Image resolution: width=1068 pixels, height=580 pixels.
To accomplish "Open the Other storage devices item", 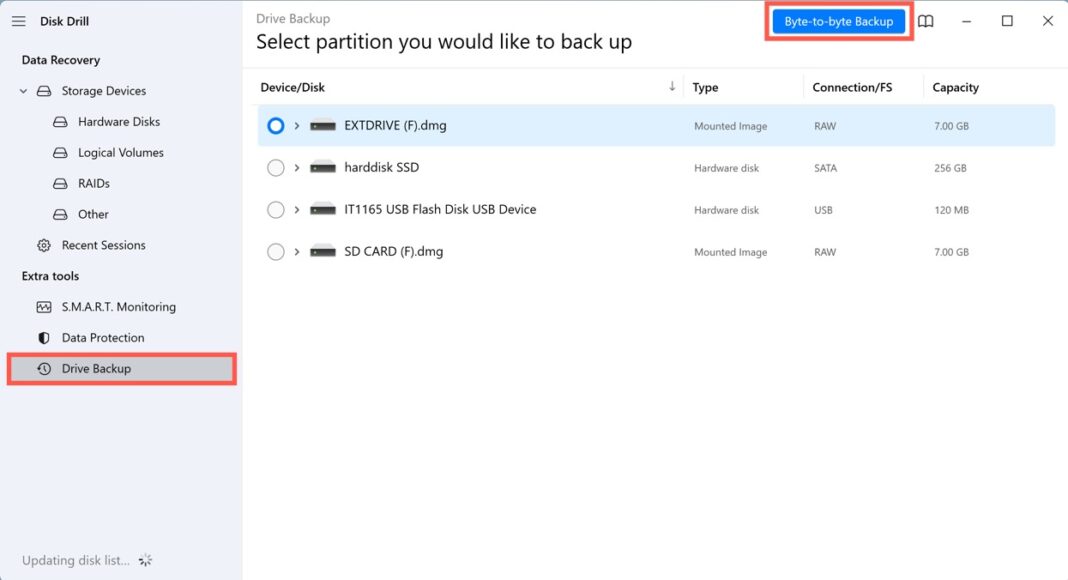I will pyautogui.click(x=93, y=214).
